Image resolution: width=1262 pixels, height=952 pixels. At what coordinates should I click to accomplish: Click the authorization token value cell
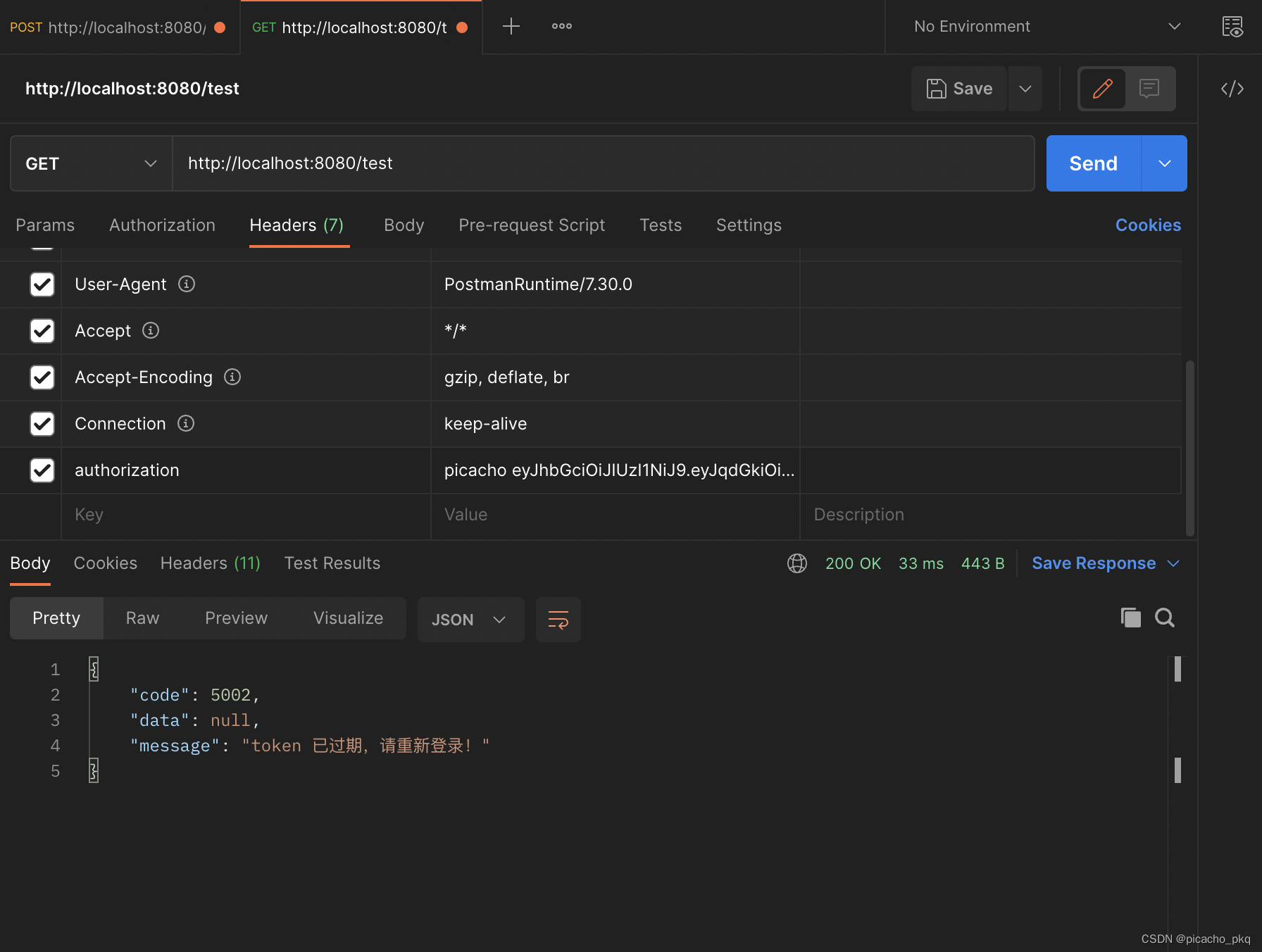[x=615, y=470]
